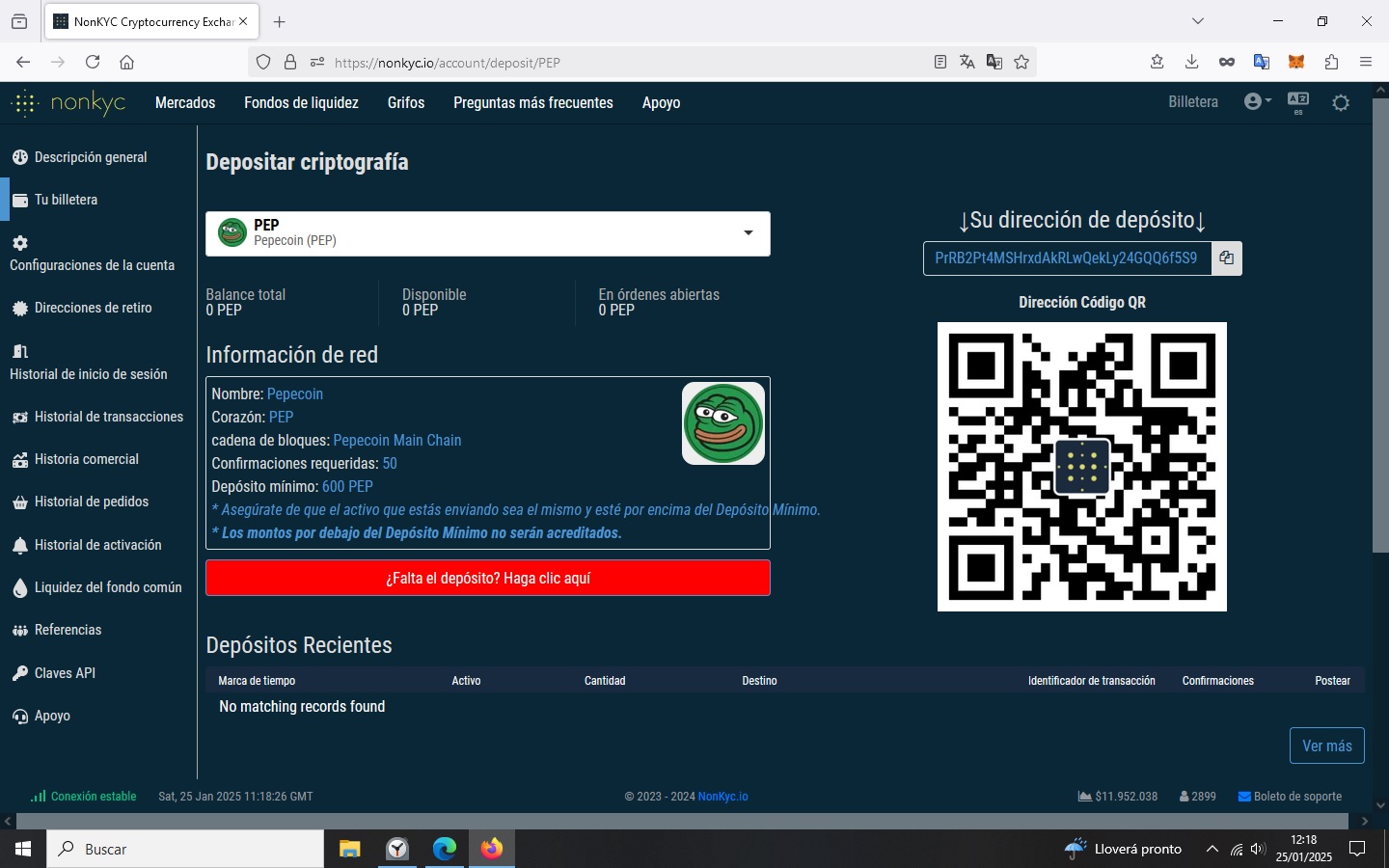This screenshot has width=1389, height=868.
Task: Sort by Activo column
Action: coord(466,681)
